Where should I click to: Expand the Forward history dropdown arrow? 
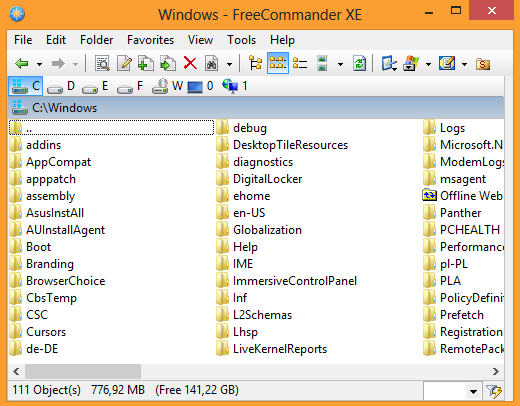[76, 64]
